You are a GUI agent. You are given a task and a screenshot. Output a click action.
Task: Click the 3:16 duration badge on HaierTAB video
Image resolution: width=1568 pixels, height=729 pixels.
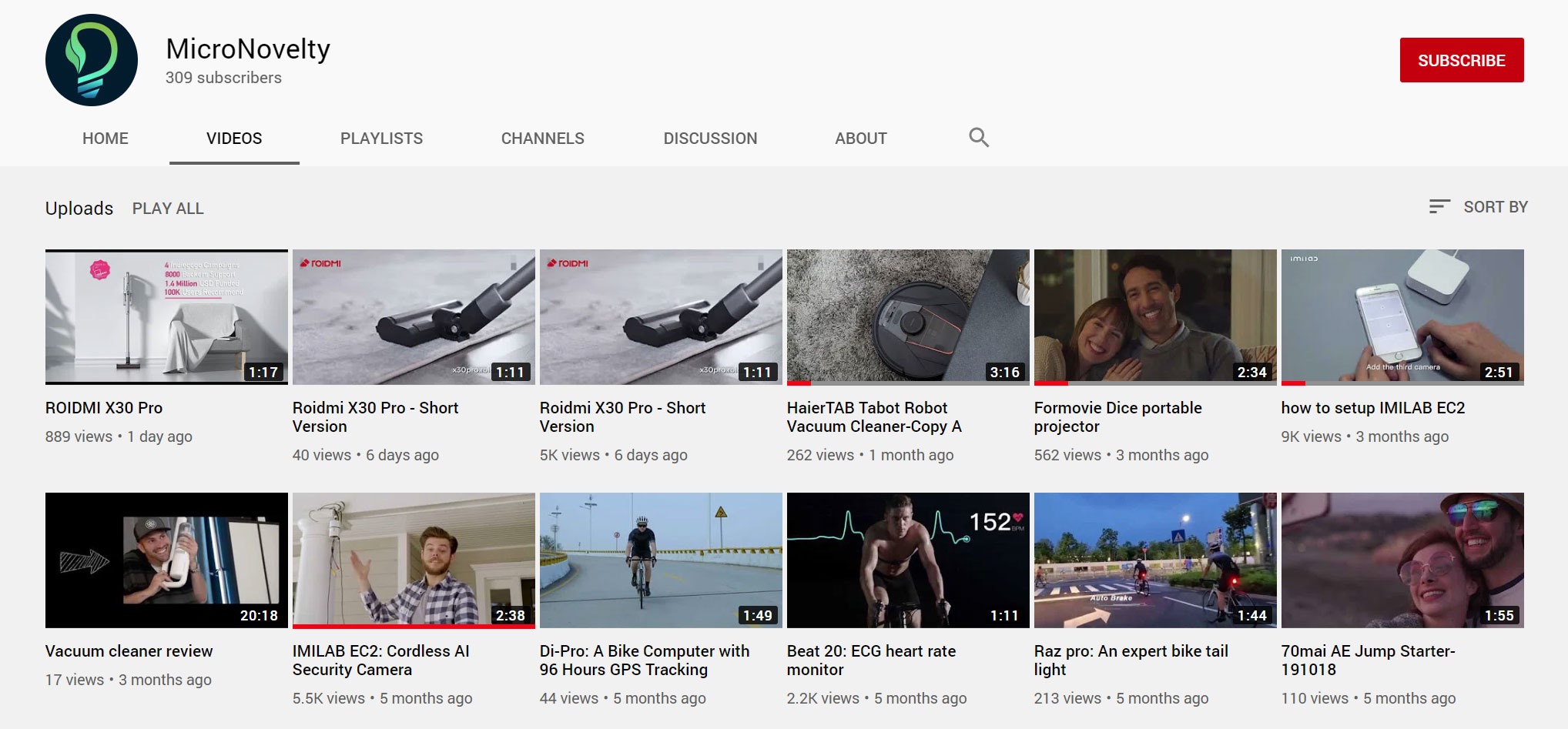point(1004,373)
